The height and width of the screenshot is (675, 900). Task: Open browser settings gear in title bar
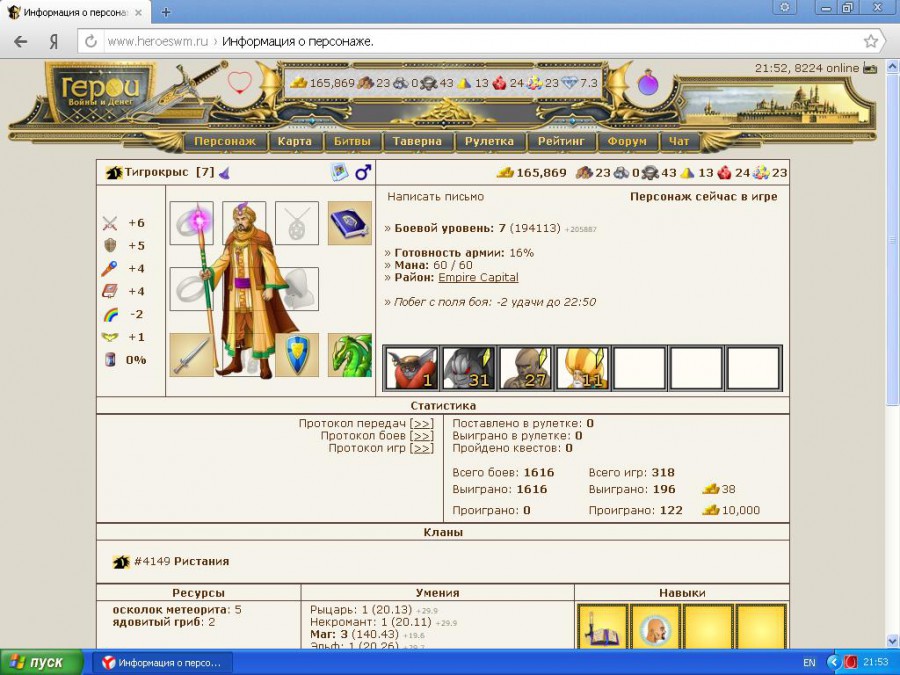tap(785, 7)
